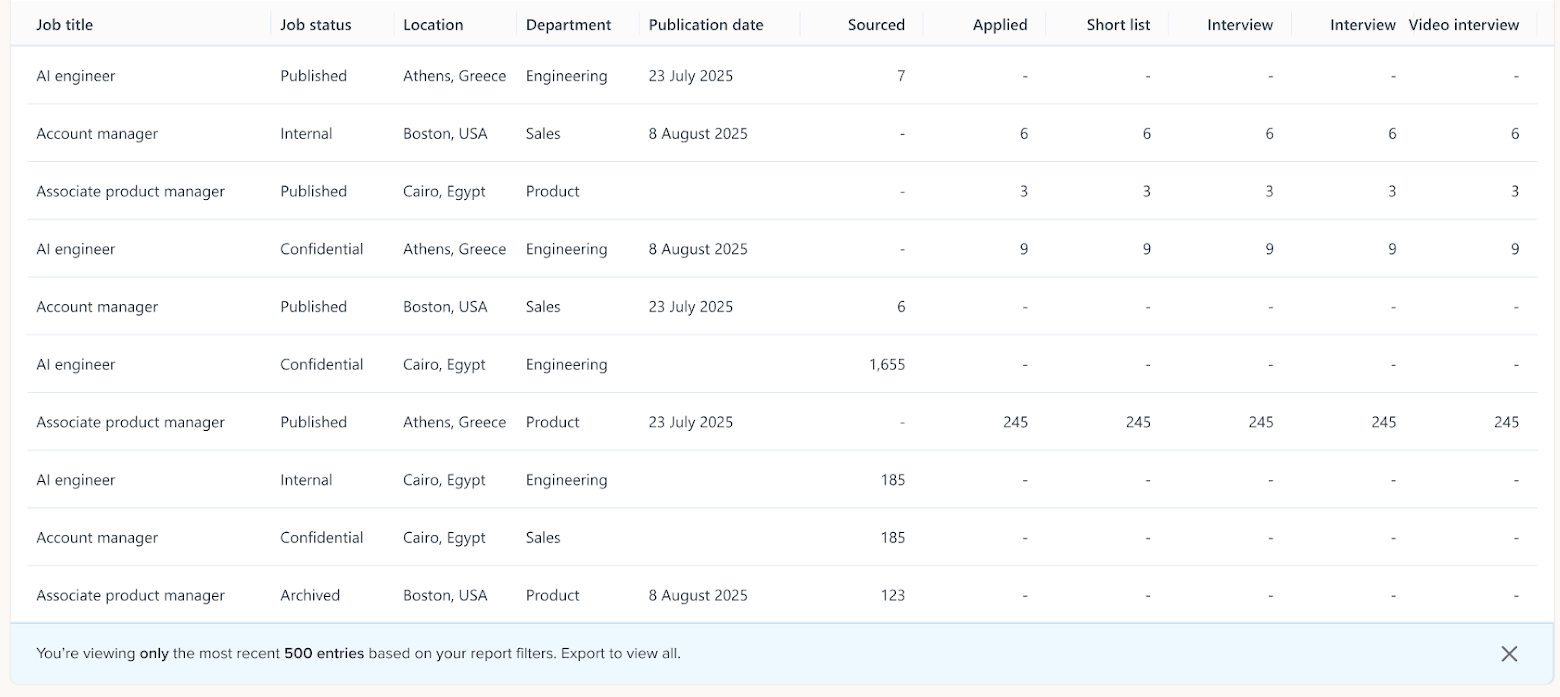The width and height of the screenshot is (1560, 697).
Task: Click the Applied value 9 for AI engineer
Action: (x=1023, y=250)
